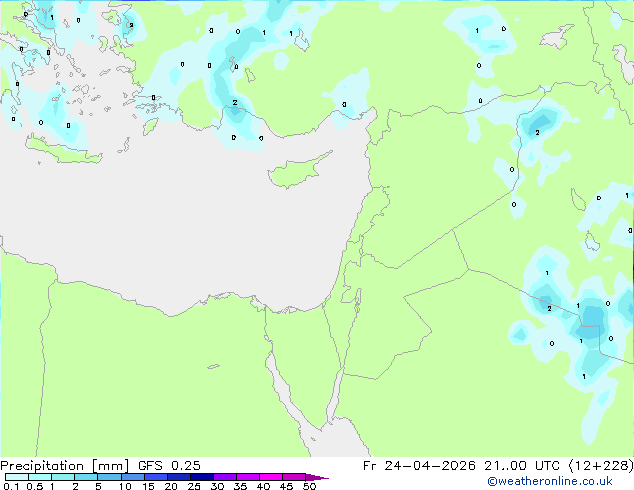The width and height of the screenshot is (634, 490).
Task: Select the 5–10 mm legend color swatch
Action: point(109,477)
